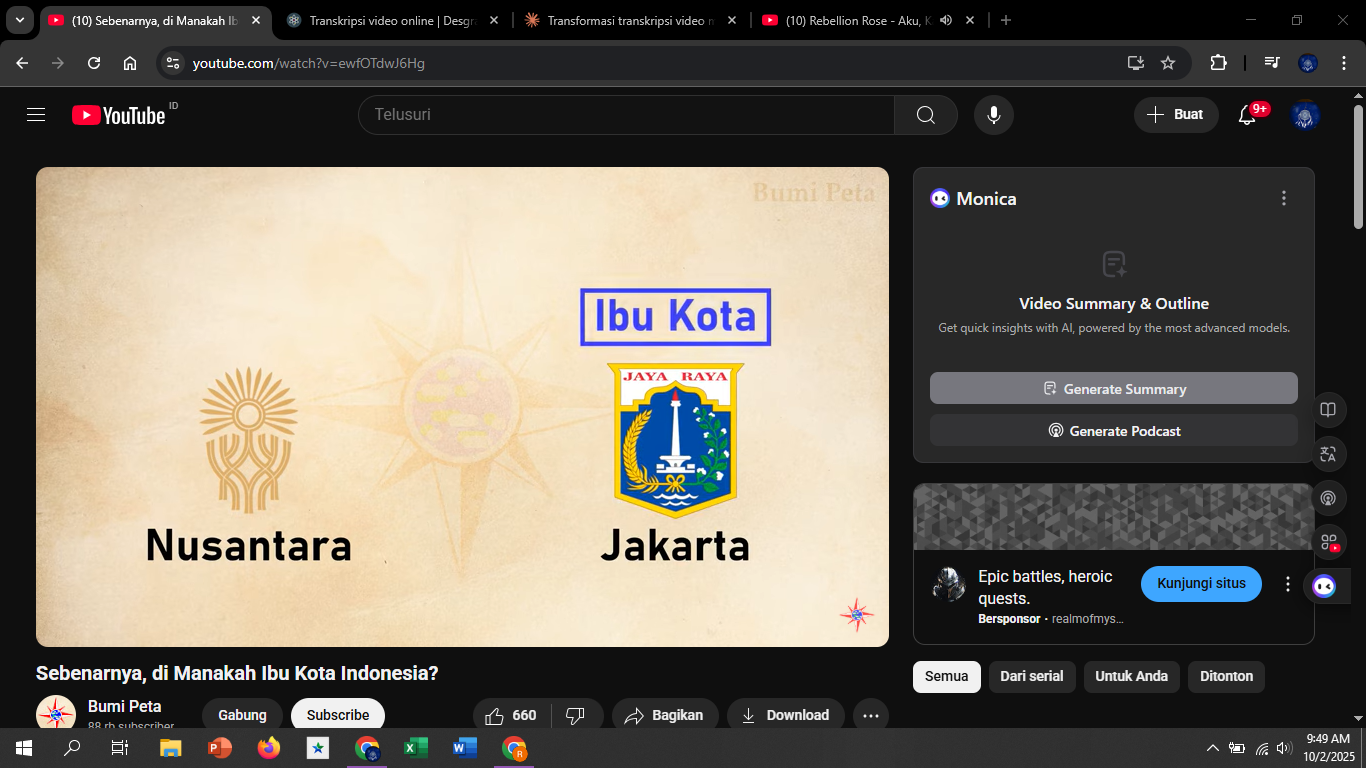This screenshot has height=768, width=1366.
Task: Switch to Transkripsi video online tab
Action: 393,20
